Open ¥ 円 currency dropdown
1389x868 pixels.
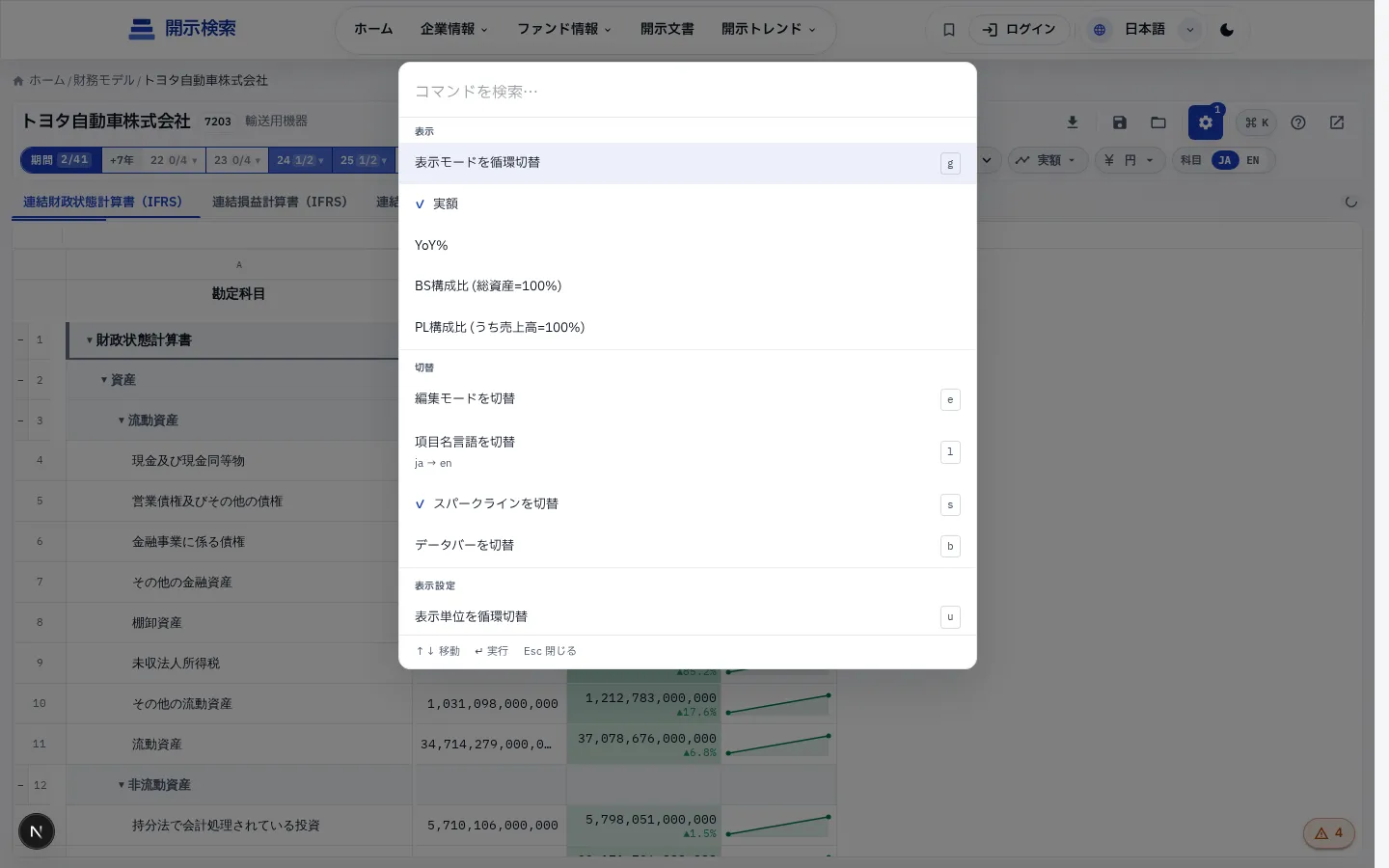[x=1130, y=160]
